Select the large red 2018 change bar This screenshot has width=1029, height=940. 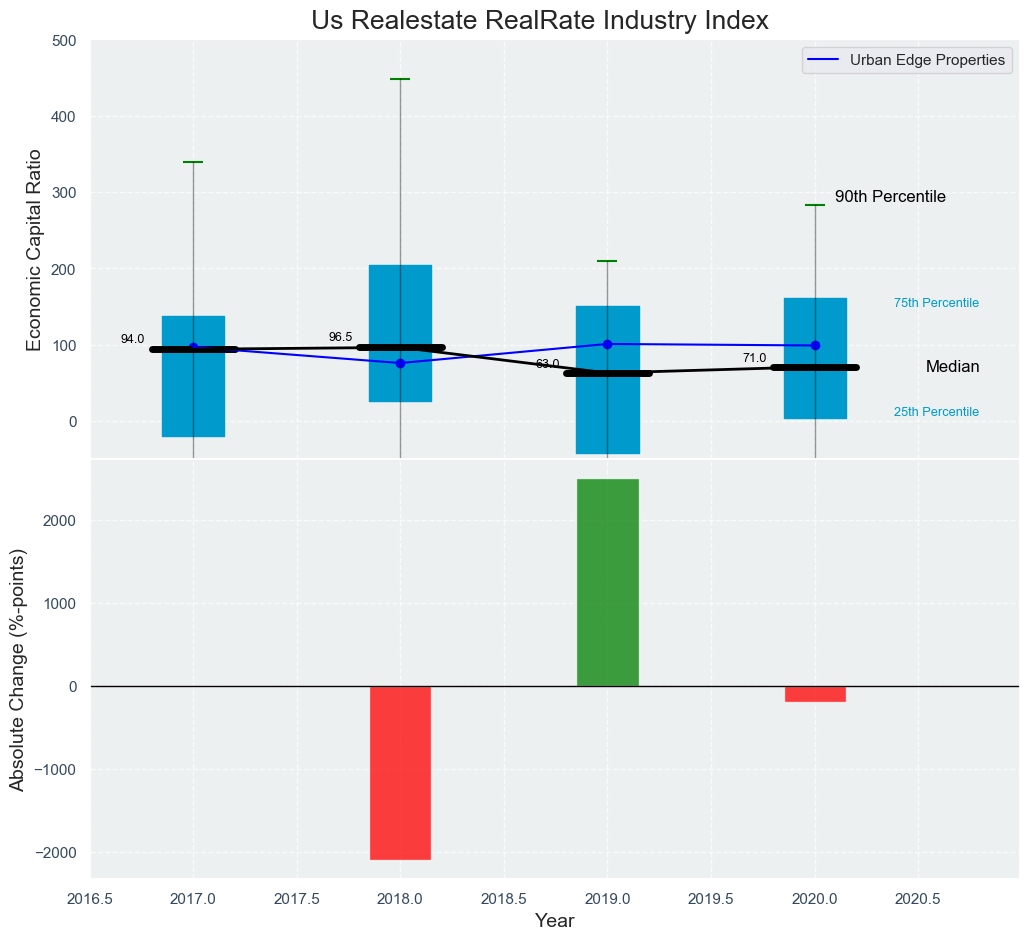[x=400, y=772]
